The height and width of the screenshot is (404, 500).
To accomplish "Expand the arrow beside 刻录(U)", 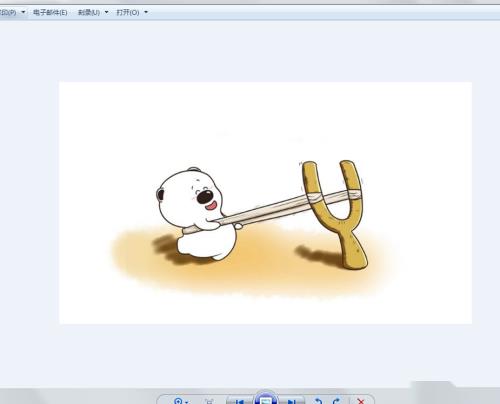I will click(x=107, y=12).
